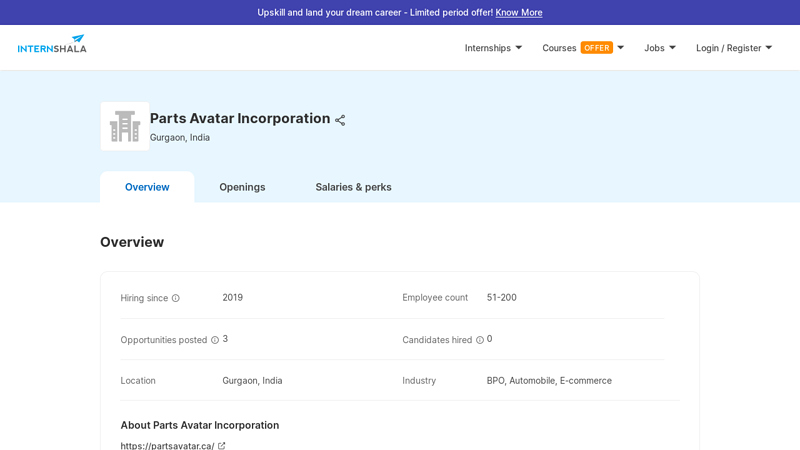Click BPO, Automobile, E-commerce industry value
Image resolution: width=800 pixels, height=450 pixels.
[x=549, y=381]
